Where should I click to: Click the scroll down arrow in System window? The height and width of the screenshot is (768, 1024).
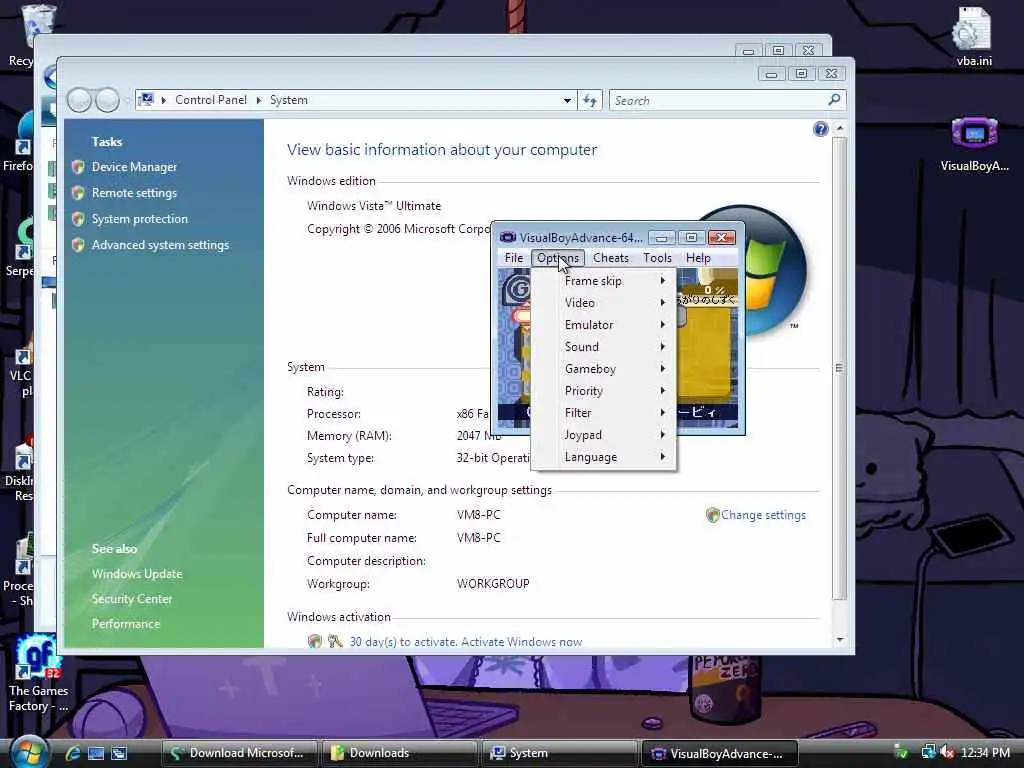(840, 640)
